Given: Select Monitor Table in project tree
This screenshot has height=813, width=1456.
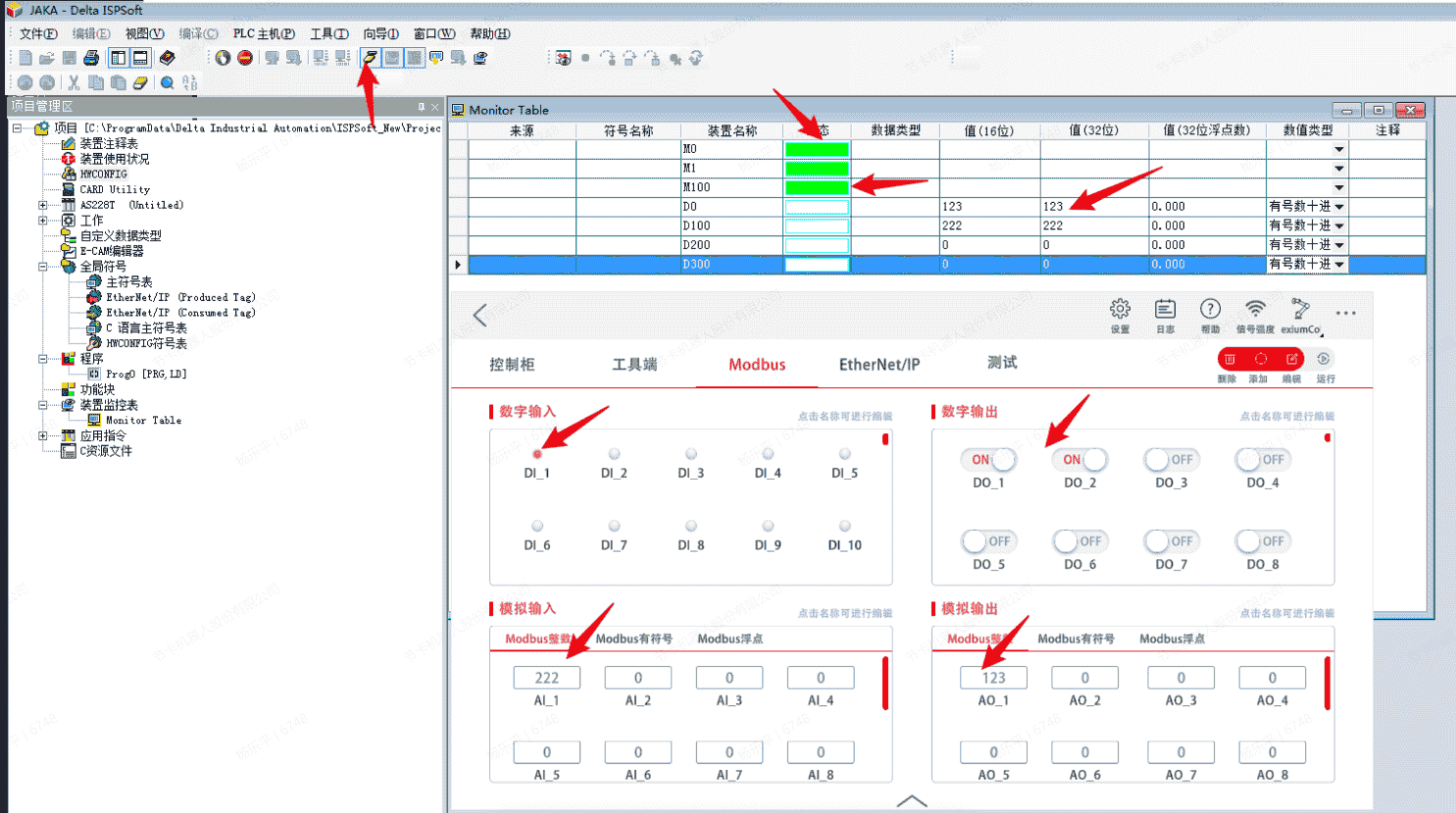Looking at the screenshot, I should tap(143, 420).
